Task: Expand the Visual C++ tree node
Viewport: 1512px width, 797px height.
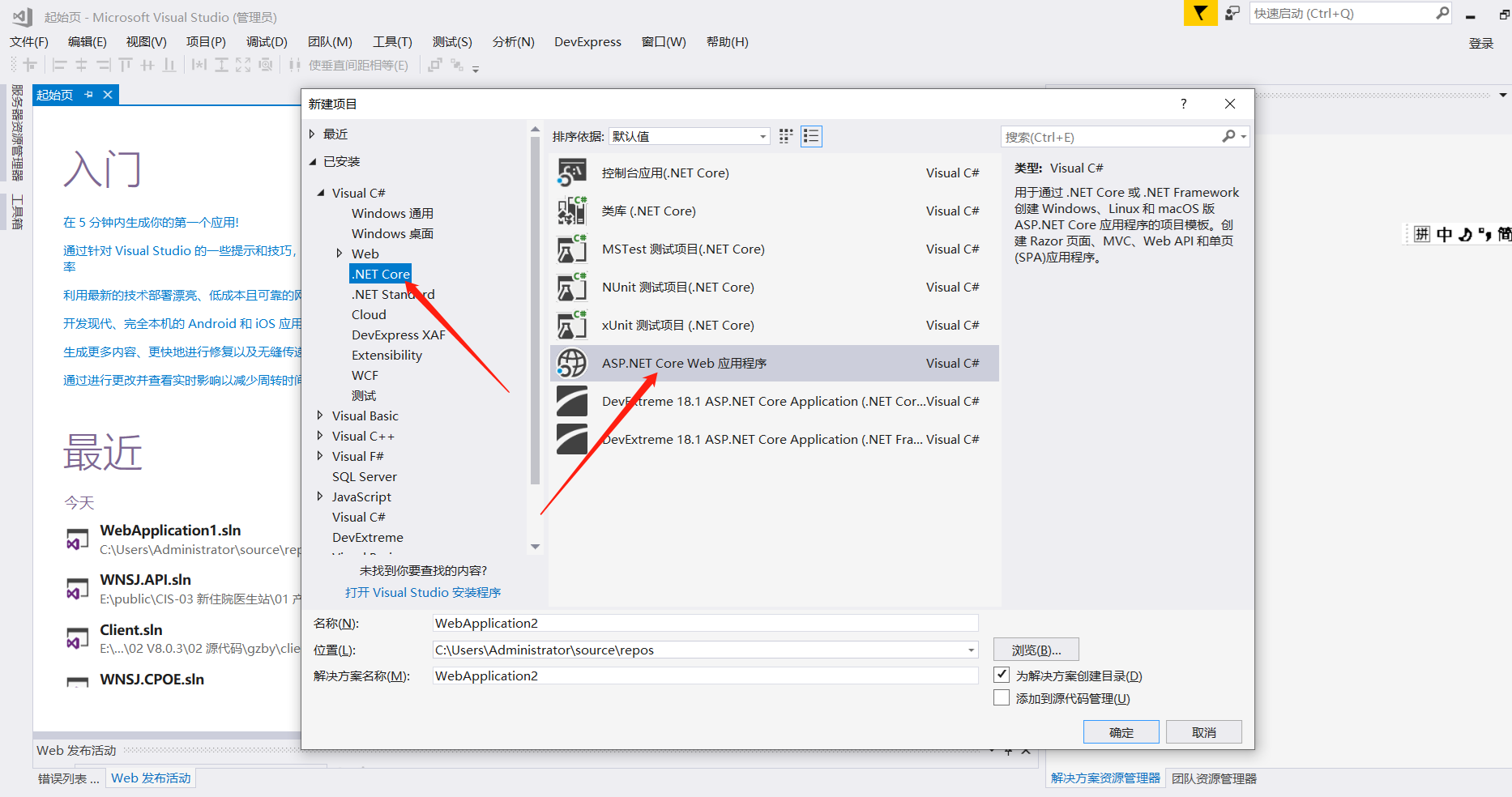Action: (320, 436)
